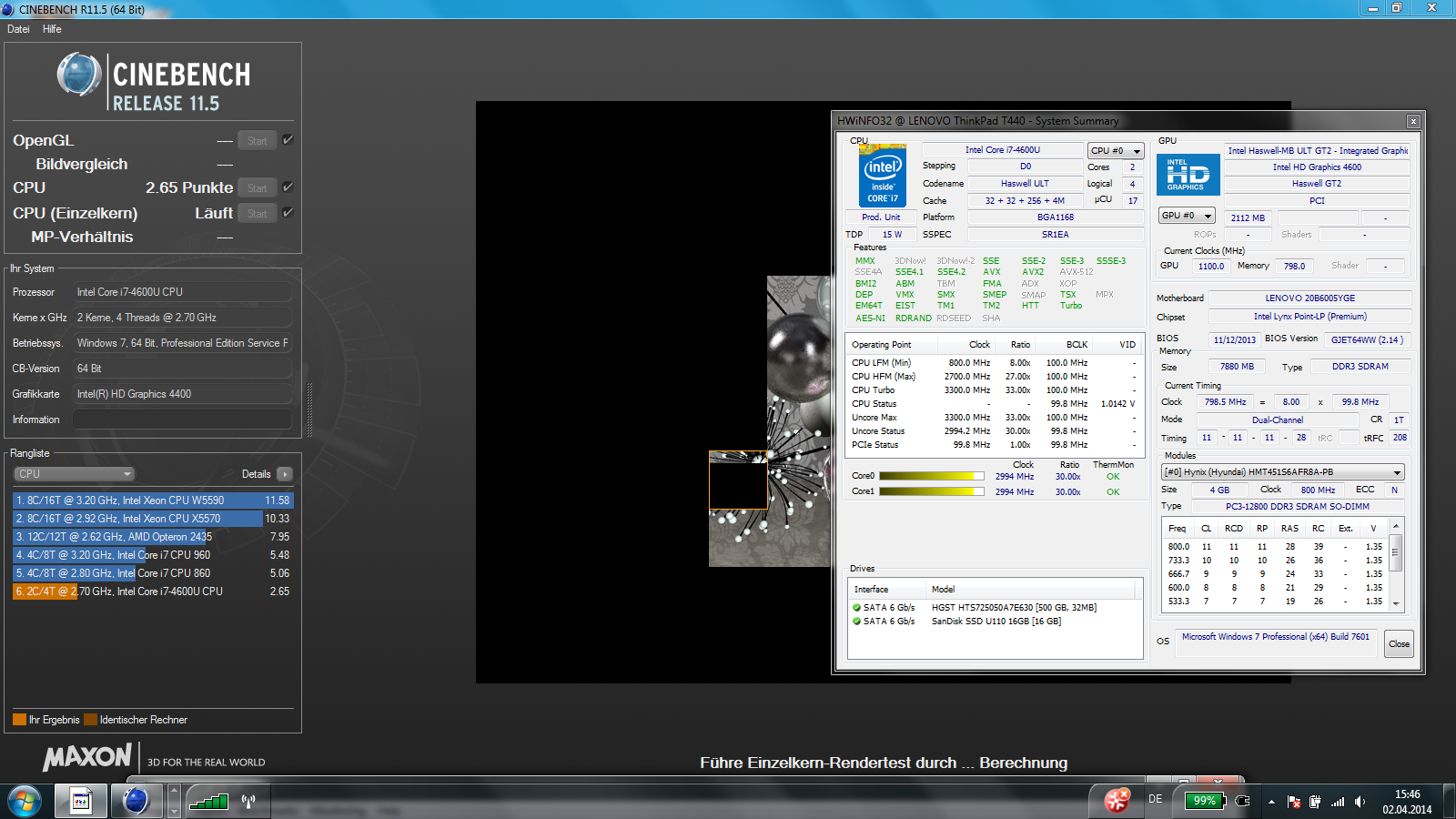Image resolution: width=1456 pixels, height=819 pixels.
Task: Click Start button for CPU (Einzelkern)
Action: (258, 213)
